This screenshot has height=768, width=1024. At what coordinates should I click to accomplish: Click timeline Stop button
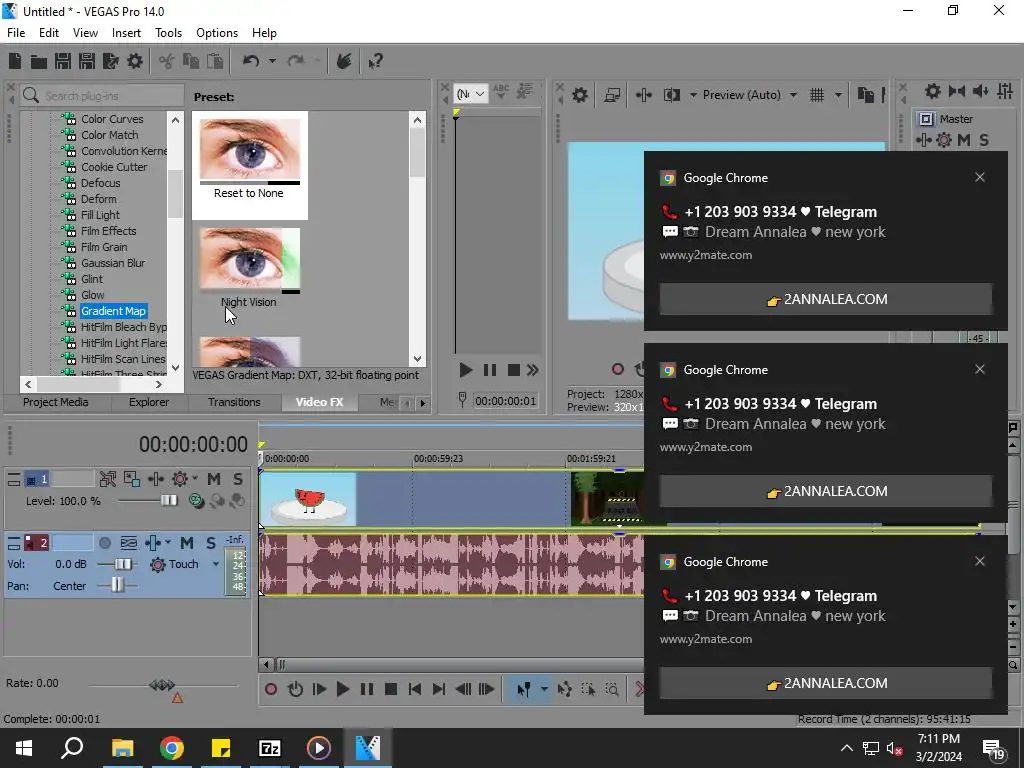tap(391, 689)
